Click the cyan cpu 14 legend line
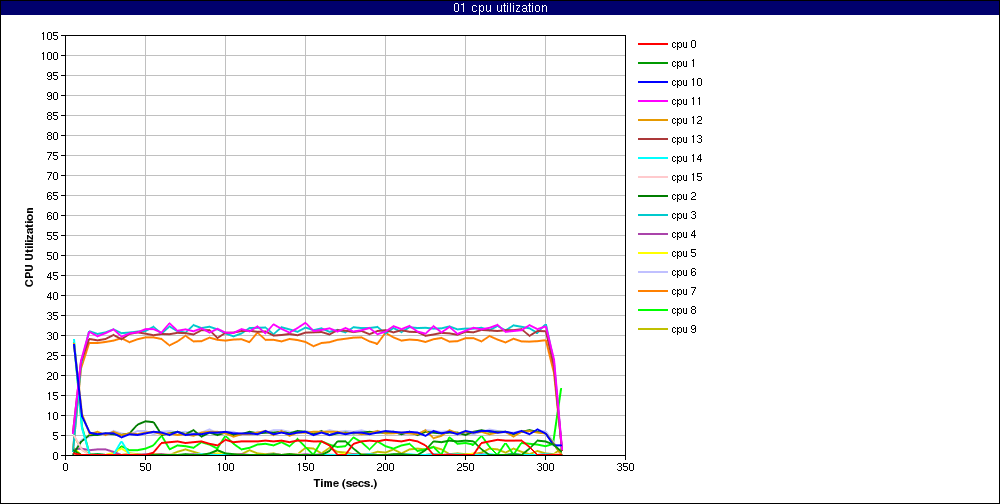The image size is (1000, 504). [653, 158]
